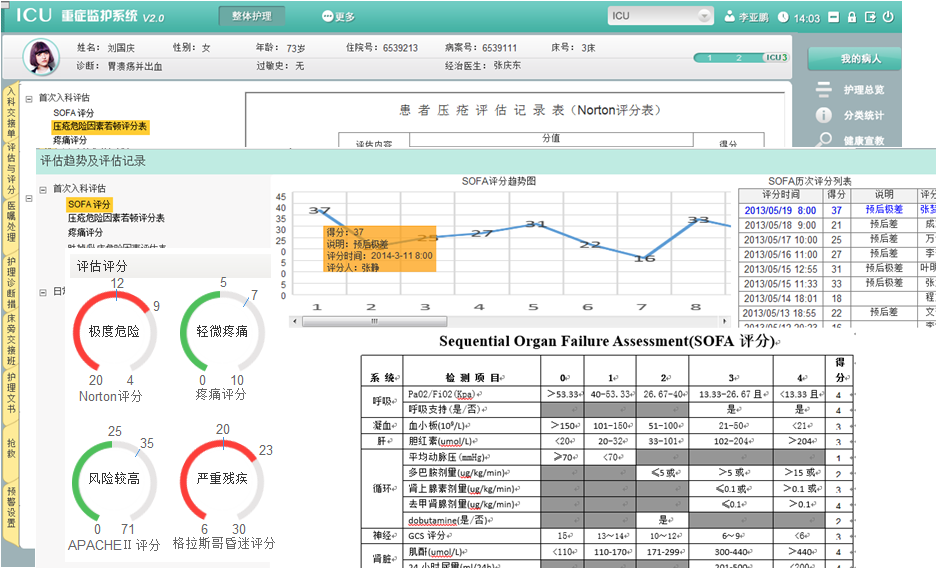Click the power/logout icon in header

tap(888, 17)
